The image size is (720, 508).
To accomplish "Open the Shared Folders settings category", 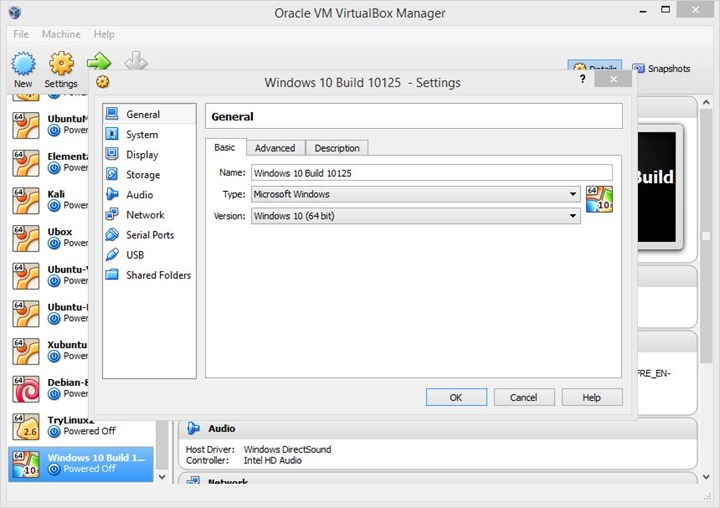I will [149, 275].
